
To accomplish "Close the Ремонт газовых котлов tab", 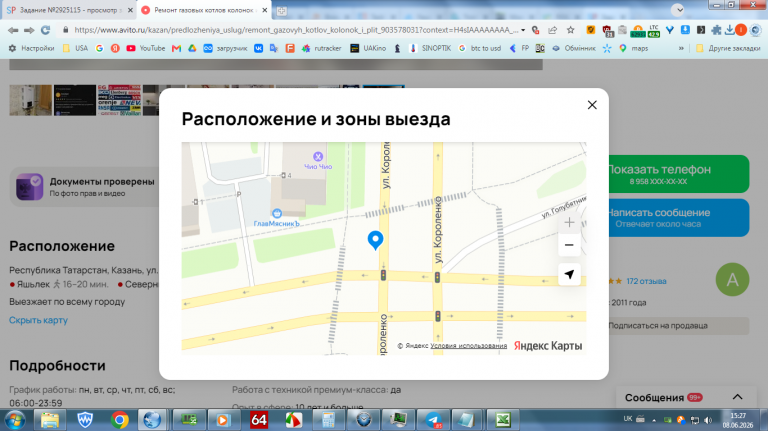I will (264, 10).
